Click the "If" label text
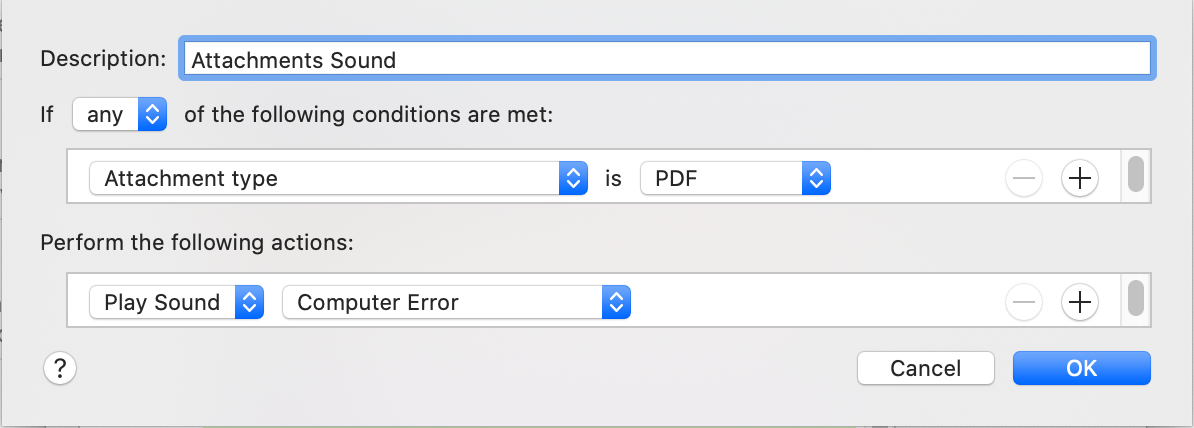1194x428 pixels. coord(47,115)
